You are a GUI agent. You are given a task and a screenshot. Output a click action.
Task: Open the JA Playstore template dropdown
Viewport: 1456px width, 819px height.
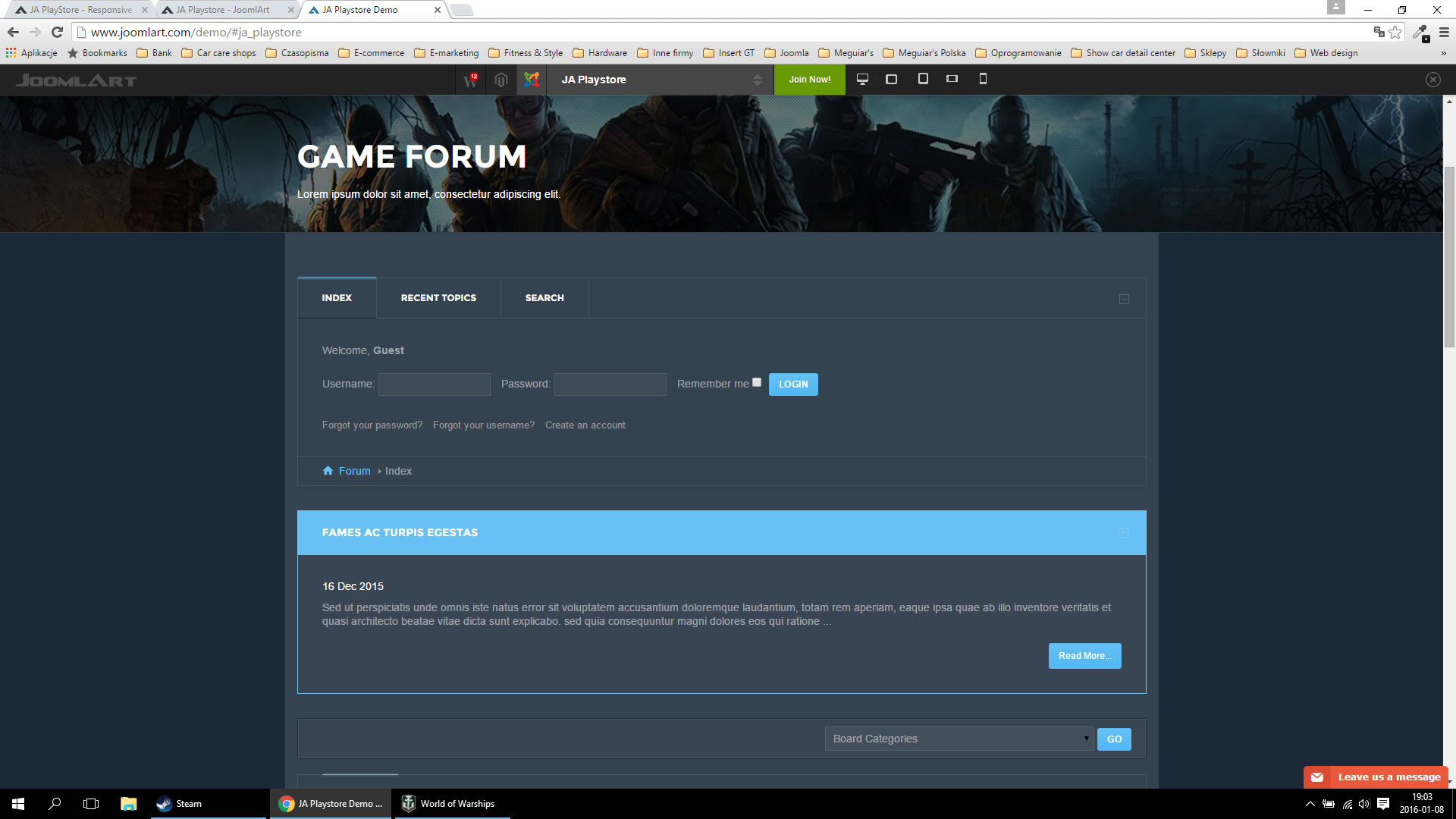660,80
